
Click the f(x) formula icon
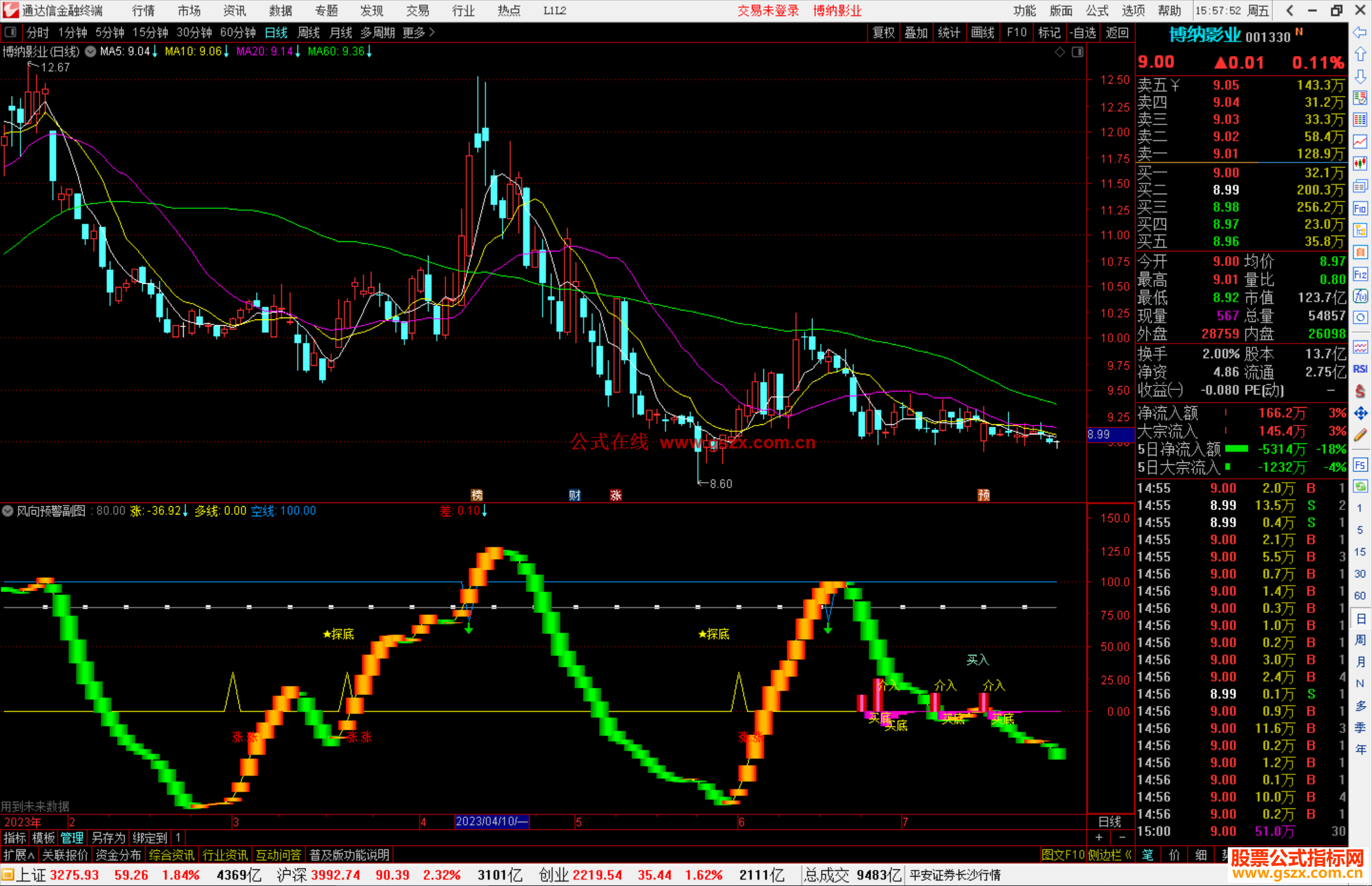(1360, 296)
